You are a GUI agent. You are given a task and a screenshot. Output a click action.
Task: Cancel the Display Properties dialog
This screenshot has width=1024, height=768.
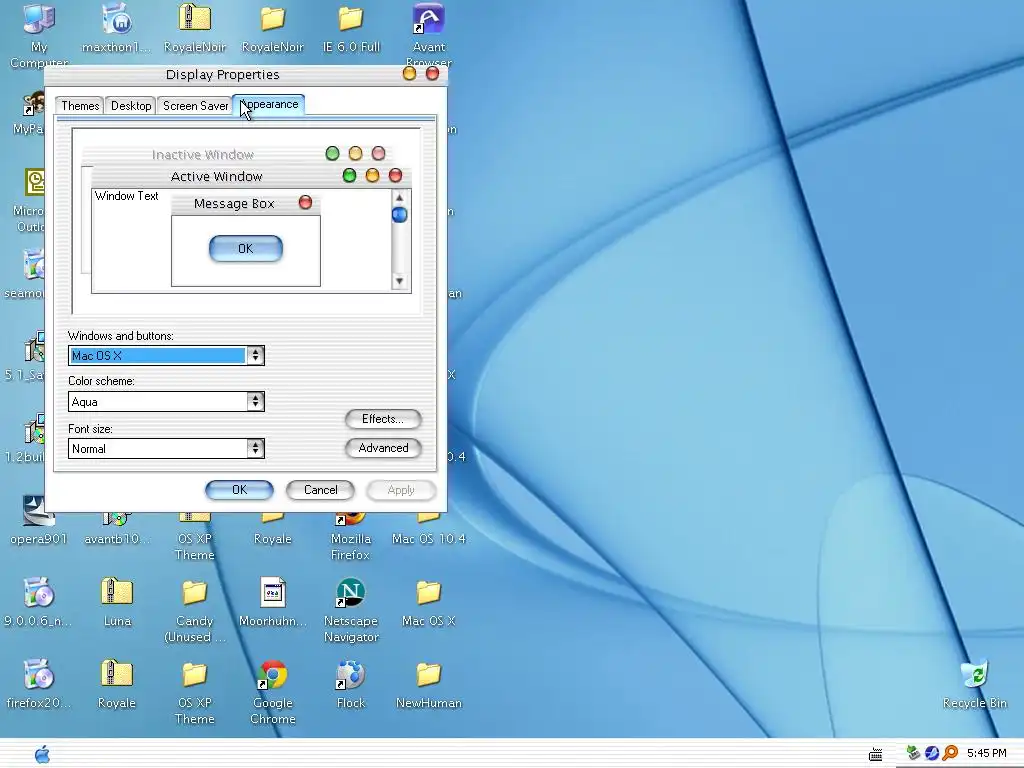[320, 490]
